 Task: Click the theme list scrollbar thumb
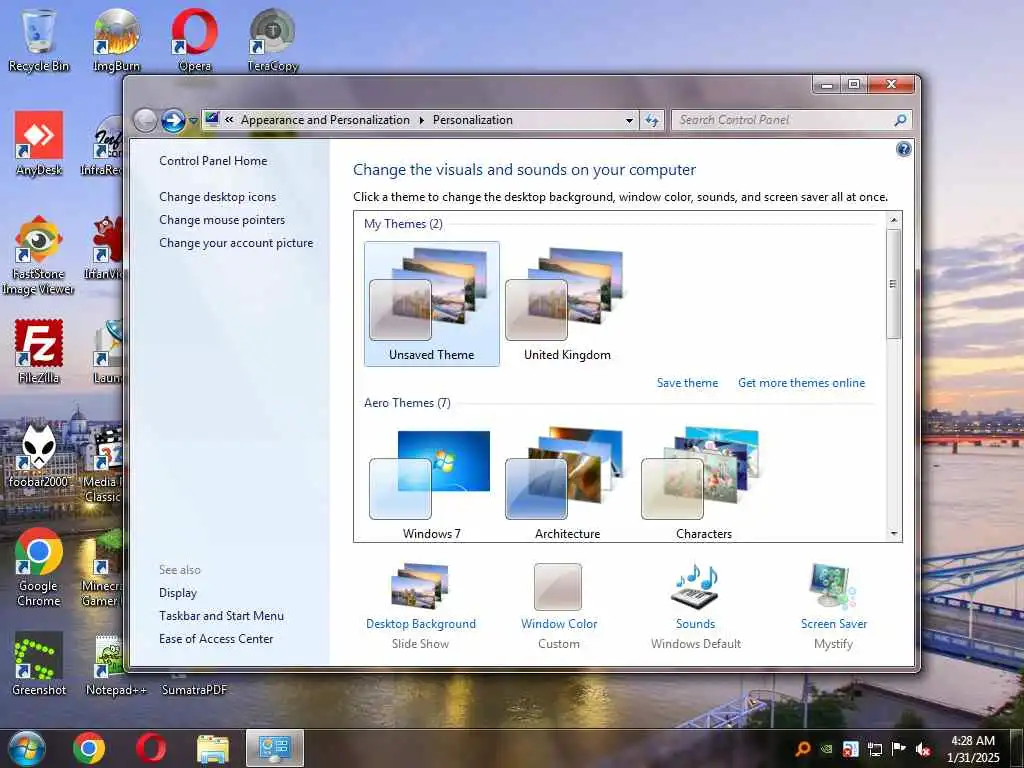pyautogui.click(x=893, y=283)
